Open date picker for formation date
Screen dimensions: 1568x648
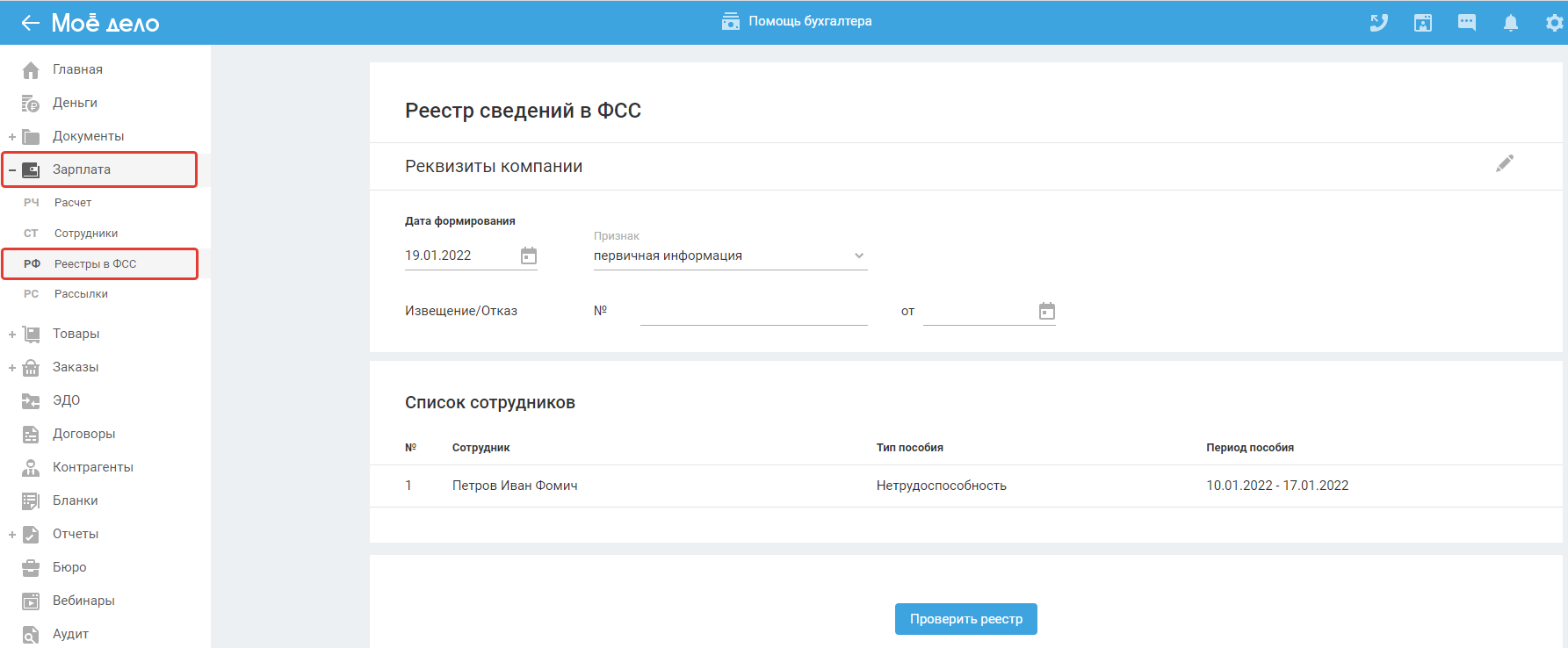[x=529, y=256]
